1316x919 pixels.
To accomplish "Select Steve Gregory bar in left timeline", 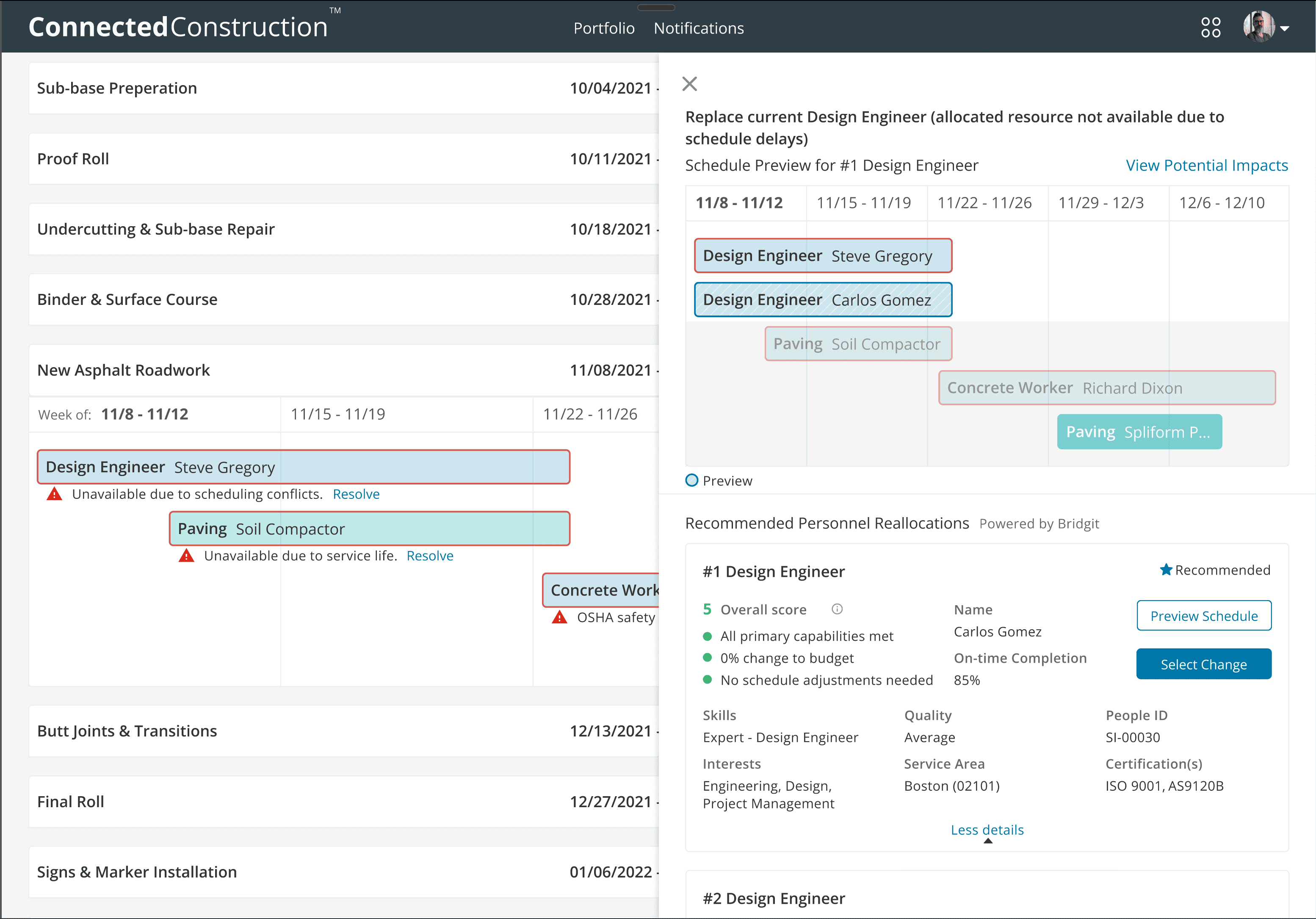I will click(x=303, y=467).
